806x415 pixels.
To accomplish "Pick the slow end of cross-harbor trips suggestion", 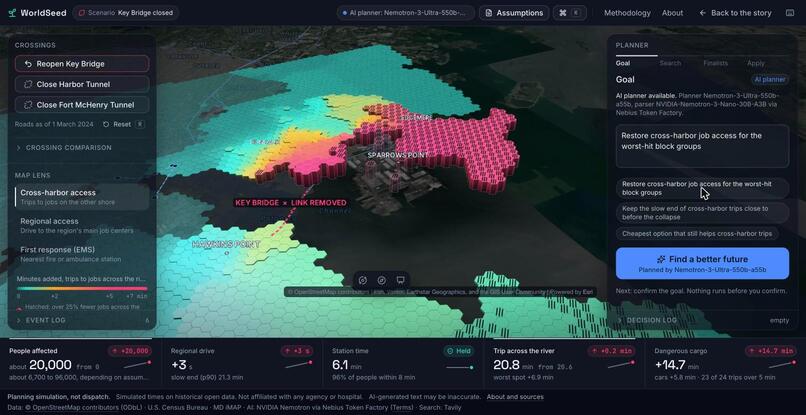I will [702, 213].
